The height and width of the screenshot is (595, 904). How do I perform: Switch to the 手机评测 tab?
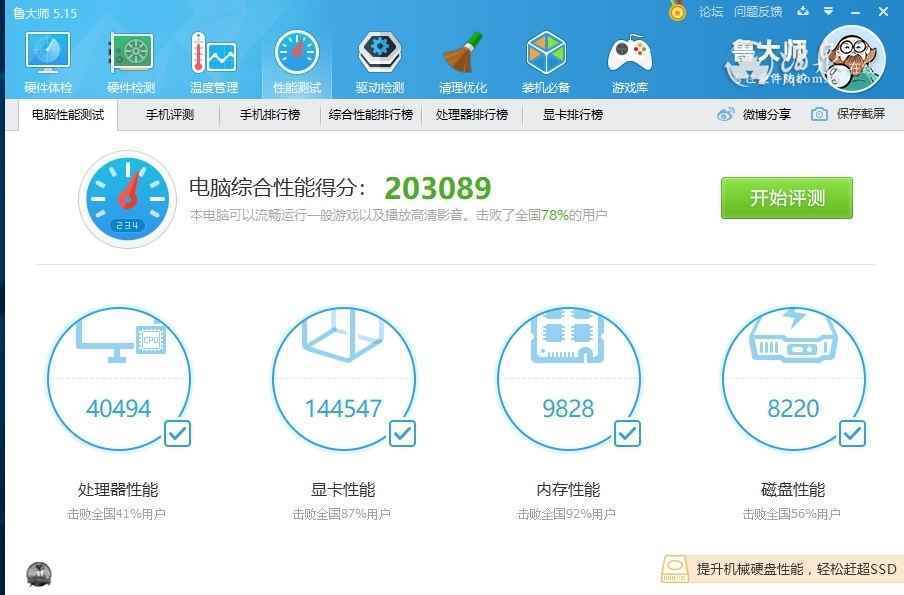[170, 115]
